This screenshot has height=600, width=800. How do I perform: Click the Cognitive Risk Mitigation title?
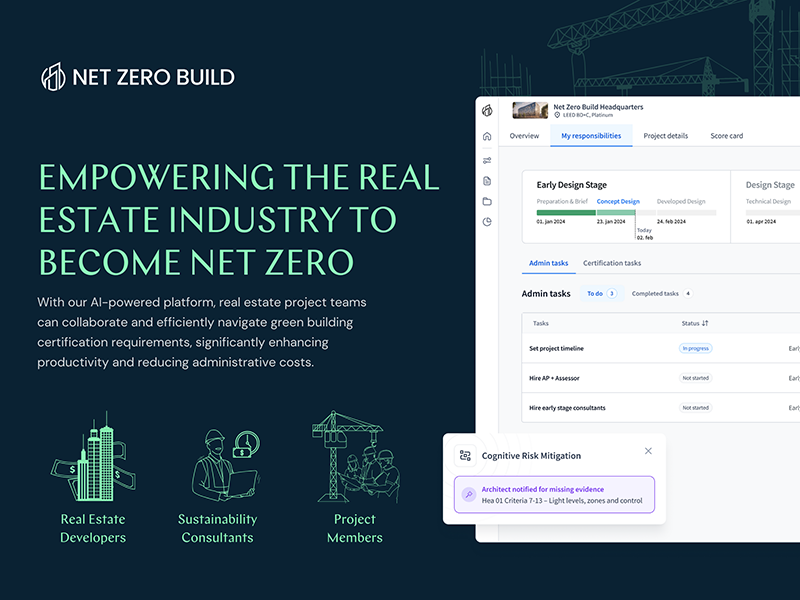click(x=531, y=456)
